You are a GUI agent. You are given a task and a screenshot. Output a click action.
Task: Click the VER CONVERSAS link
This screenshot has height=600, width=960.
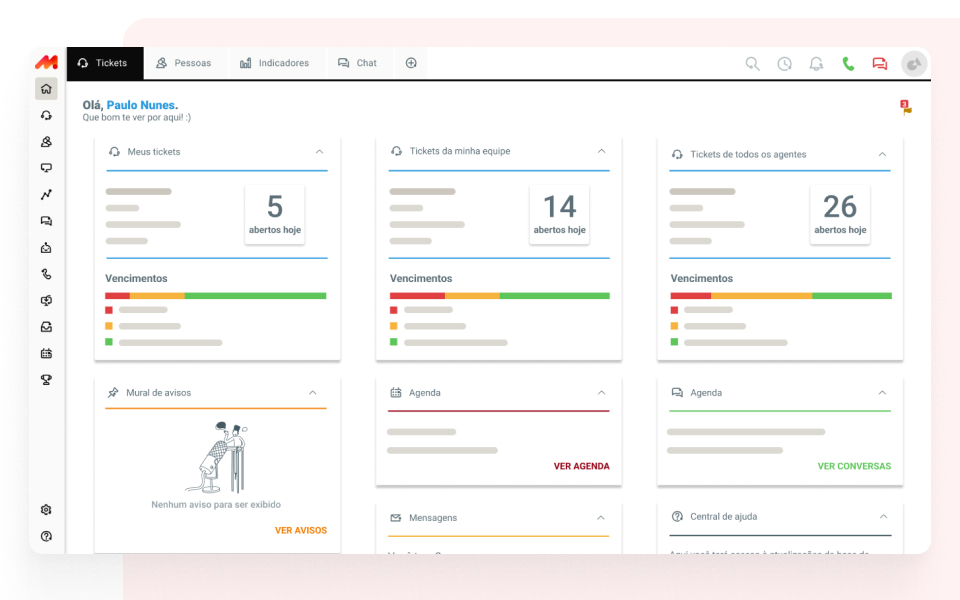853,466
